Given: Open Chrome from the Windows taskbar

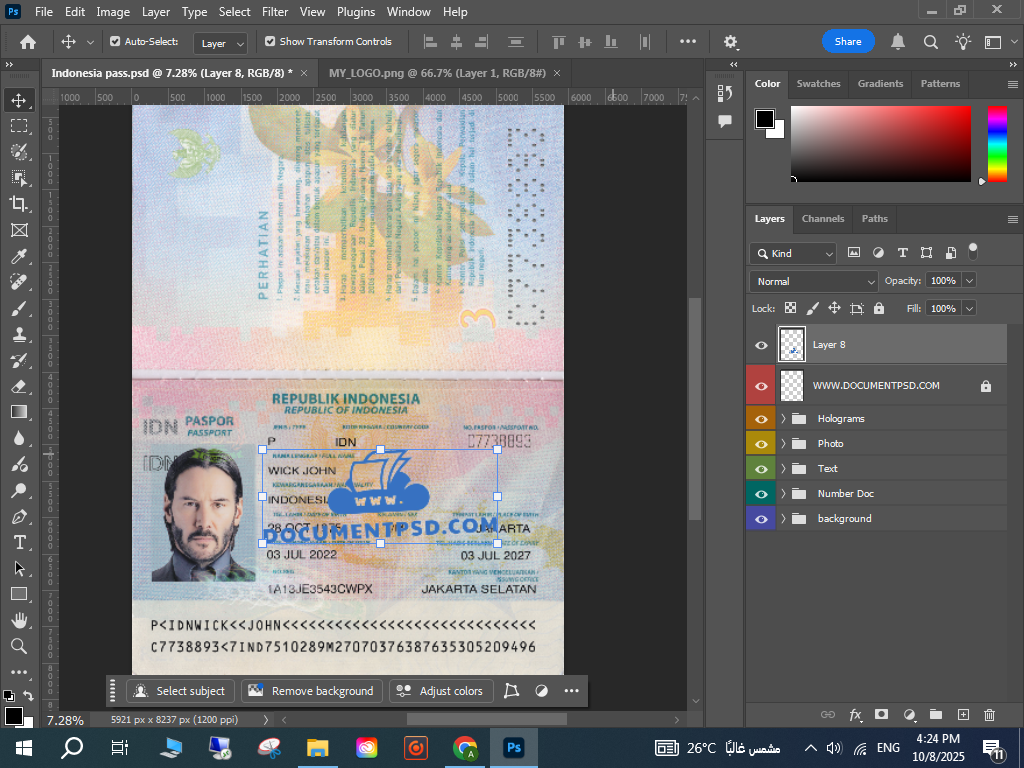Looking at the screenshot, I should [464, 747].
